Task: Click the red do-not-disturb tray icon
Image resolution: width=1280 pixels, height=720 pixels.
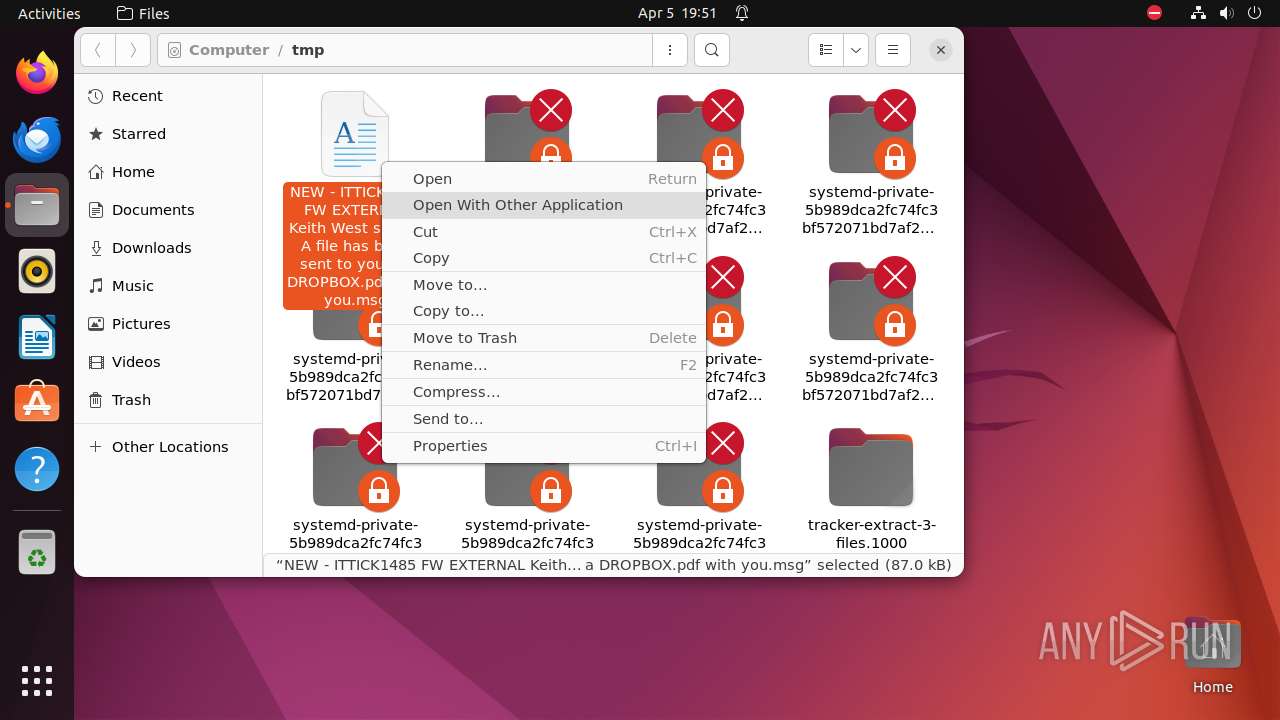Action: (1155, 13)
